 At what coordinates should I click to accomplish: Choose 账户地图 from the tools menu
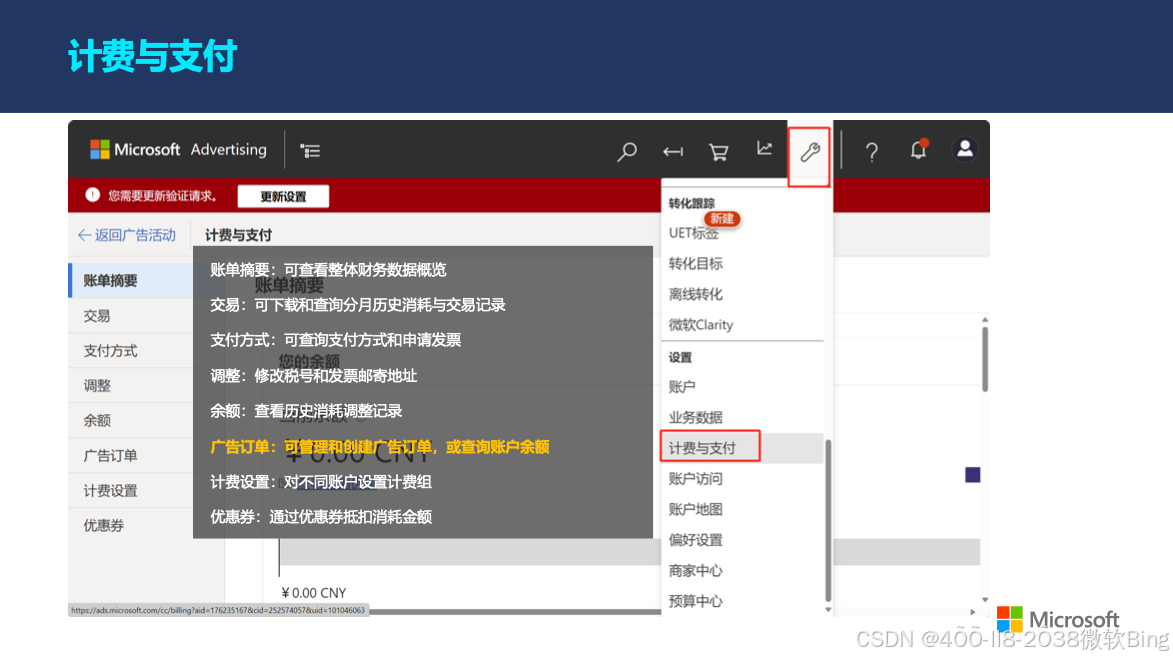click(696, 509)
